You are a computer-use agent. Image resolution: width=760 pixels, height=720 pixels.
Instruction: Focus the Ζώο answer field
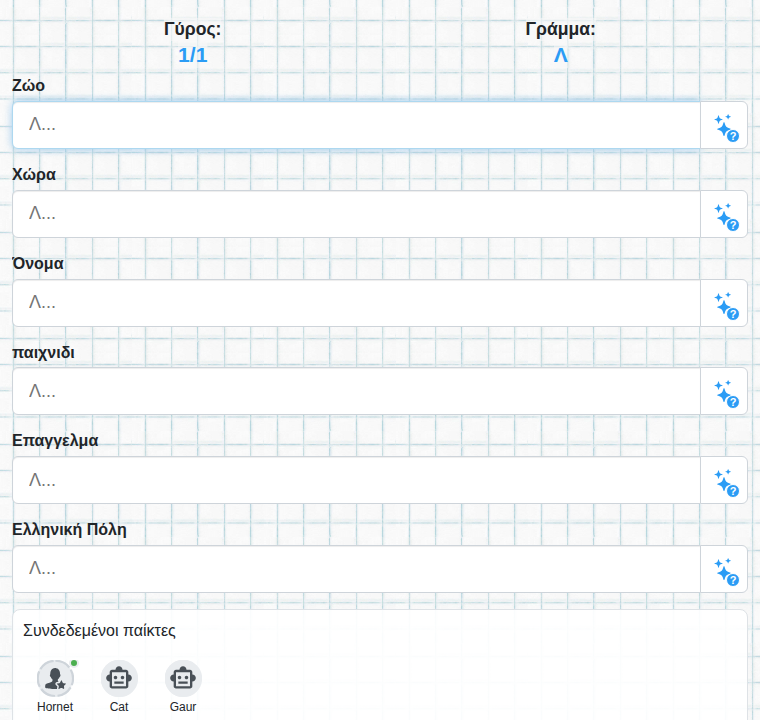[x=357, y=126]
